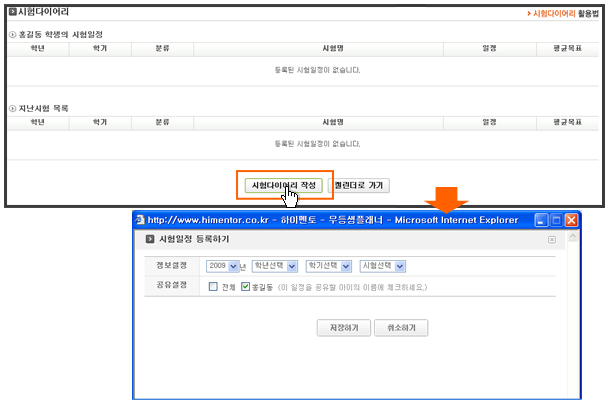
Task: Click the 저장하기 button
Action: (343, 327)
